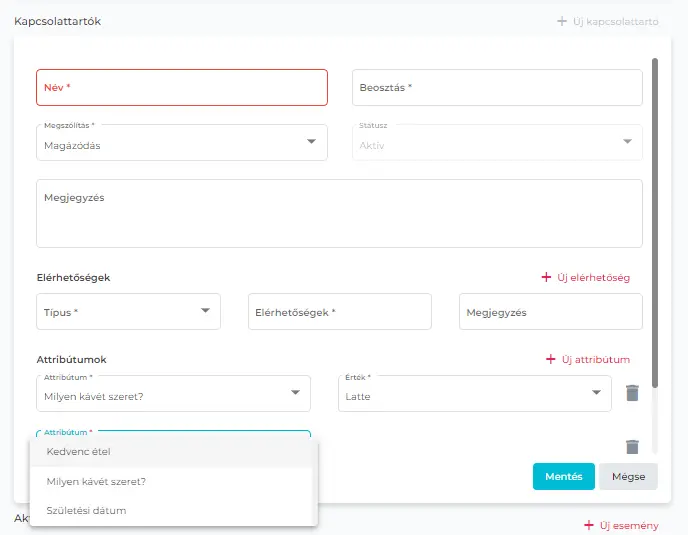The width and height of the screenshot is (688, 535).
Task: Click the plus icon for Új kapcsolattartó
Action: [561, 21]
